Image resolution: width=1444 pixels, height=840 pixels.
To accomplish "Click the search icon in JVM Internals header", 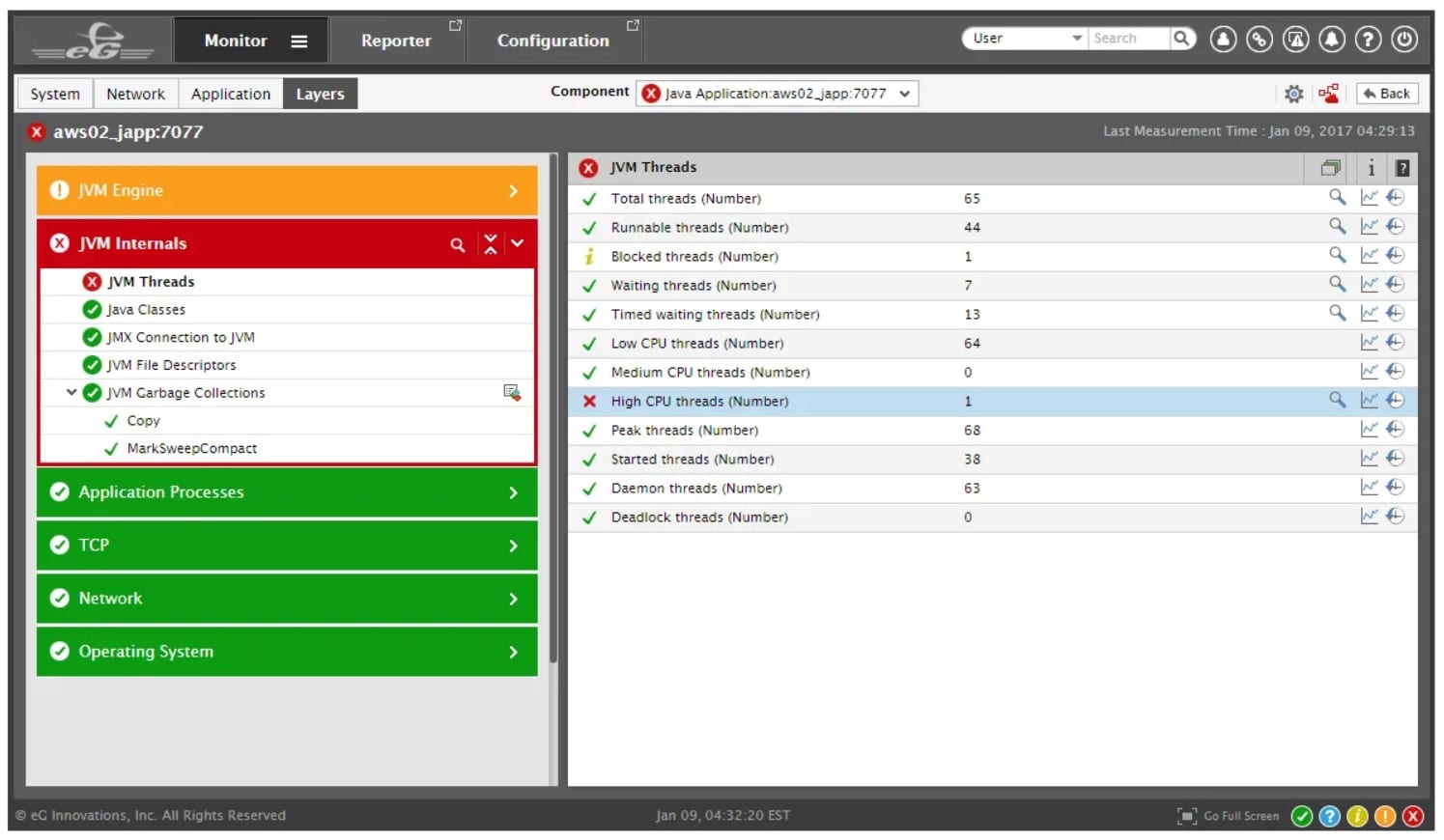I will [458, 245].
